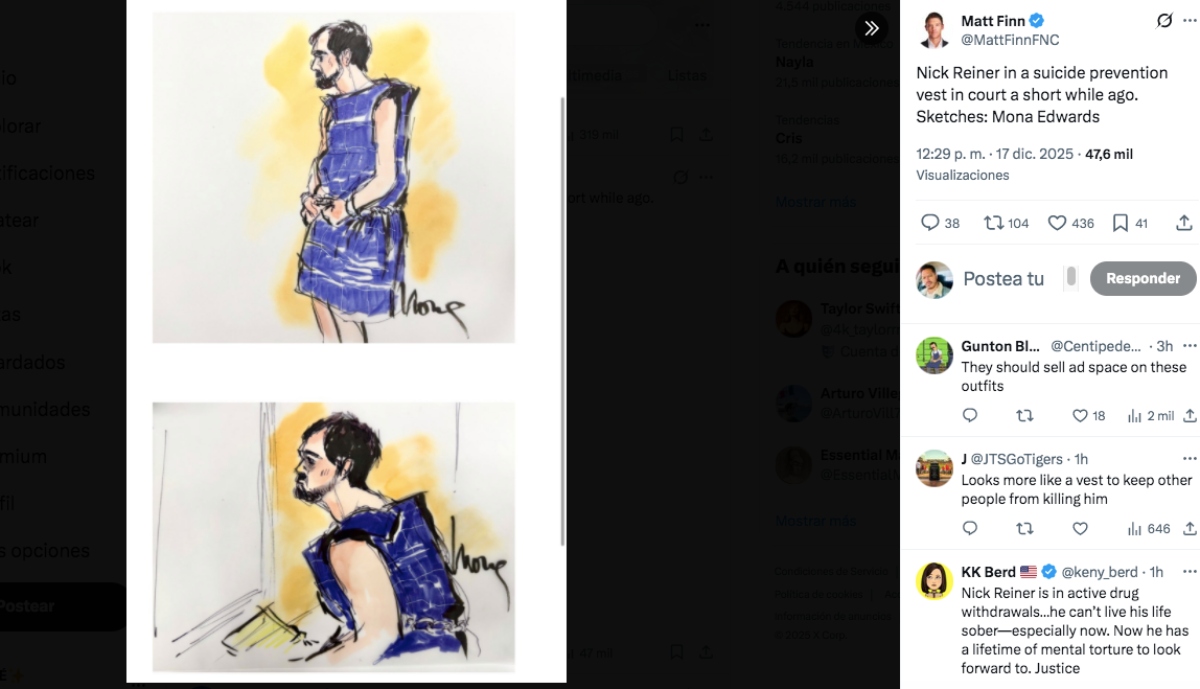1200x689 pixels.
Task: Open the @MattFinnFNC profile handle link
Action: [x=1010, y=40]
